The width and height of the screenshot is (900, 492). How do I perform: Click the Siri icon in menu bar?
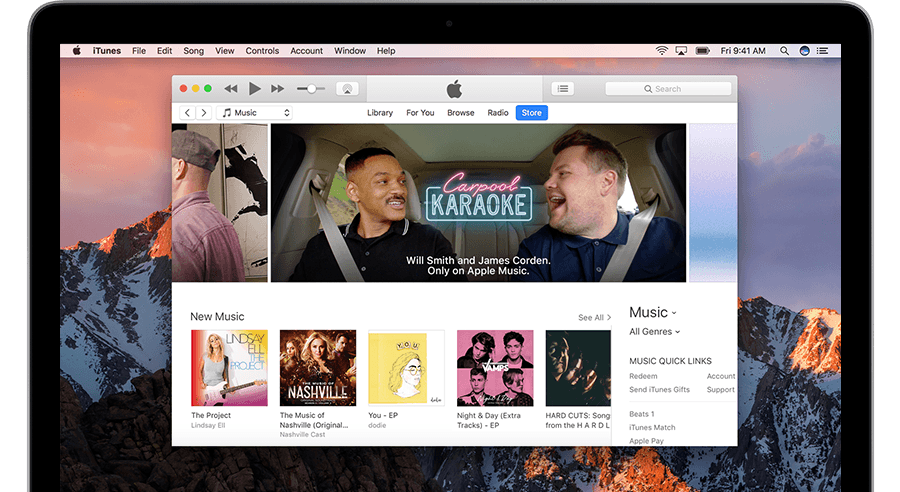805,51
